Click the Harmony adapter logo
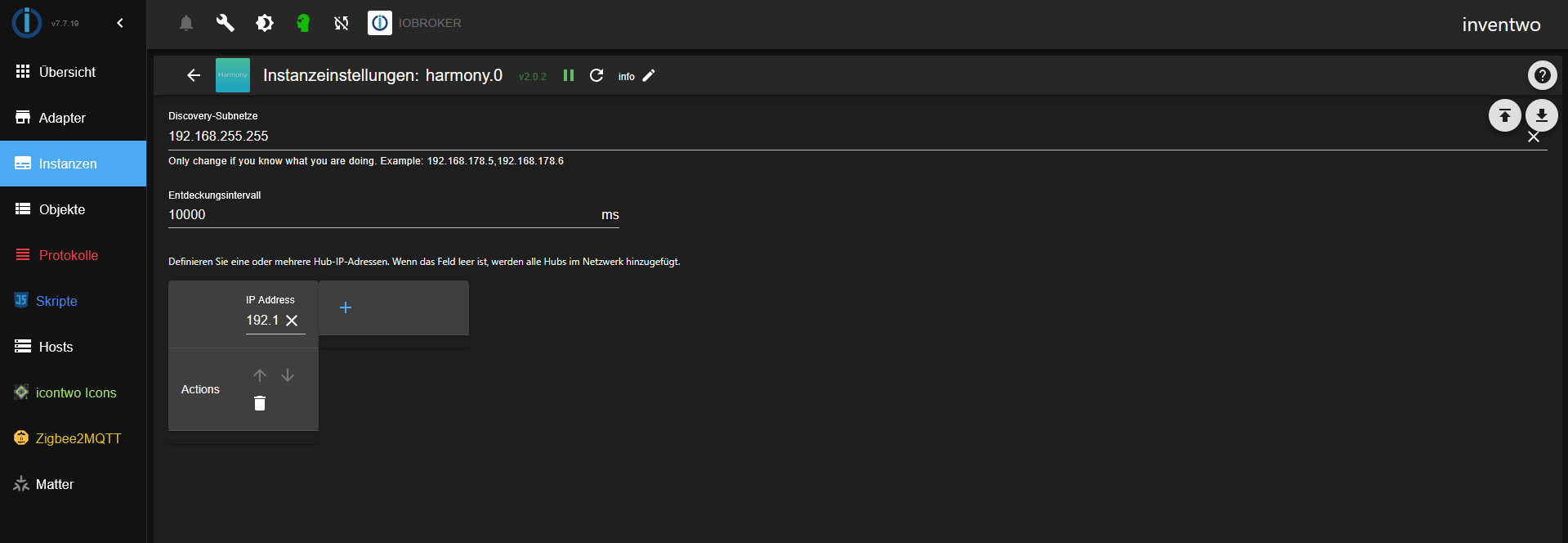 pyautogui.click(x=233, y=75)
